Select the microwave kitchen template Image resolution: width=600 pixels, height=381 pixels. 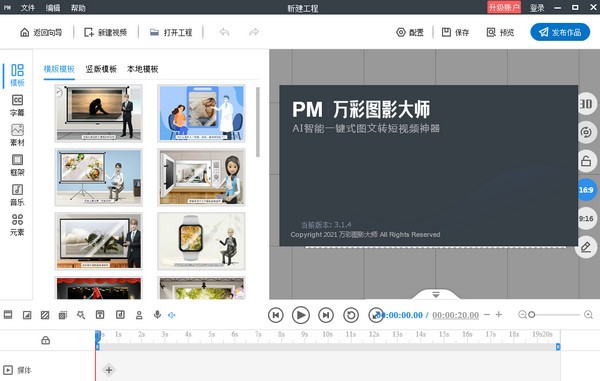[201, 177]
